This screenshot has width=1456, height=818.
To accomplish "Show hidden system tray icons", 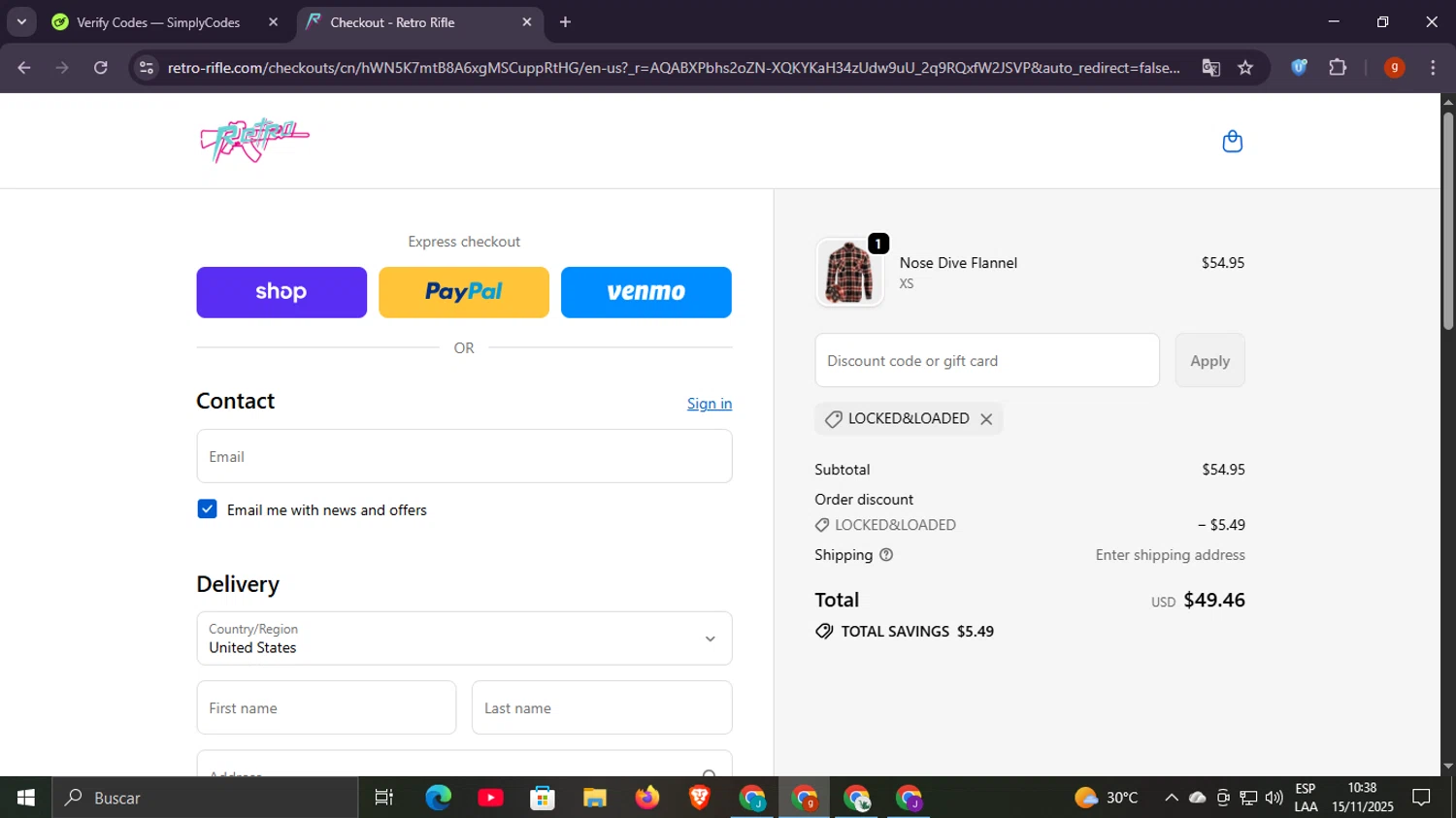I will pos(1172,798).
